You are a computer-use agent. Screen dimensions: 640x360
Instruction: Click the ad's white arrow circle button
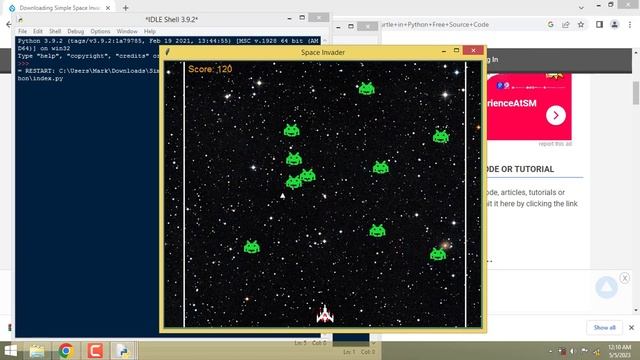pos(556,116)
